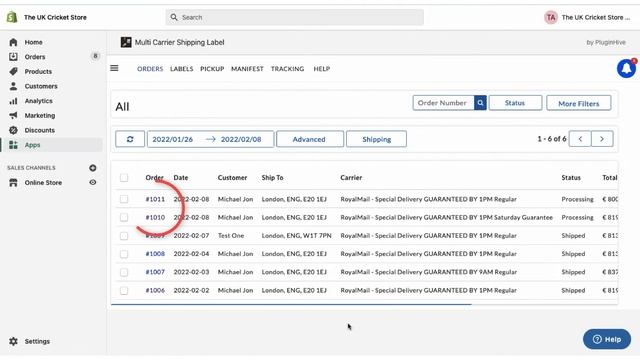Viewport: 640px width, 360px height.
Task: Open the Status filter dropdown
Action: pyautogui.click(x=515, y=103)
